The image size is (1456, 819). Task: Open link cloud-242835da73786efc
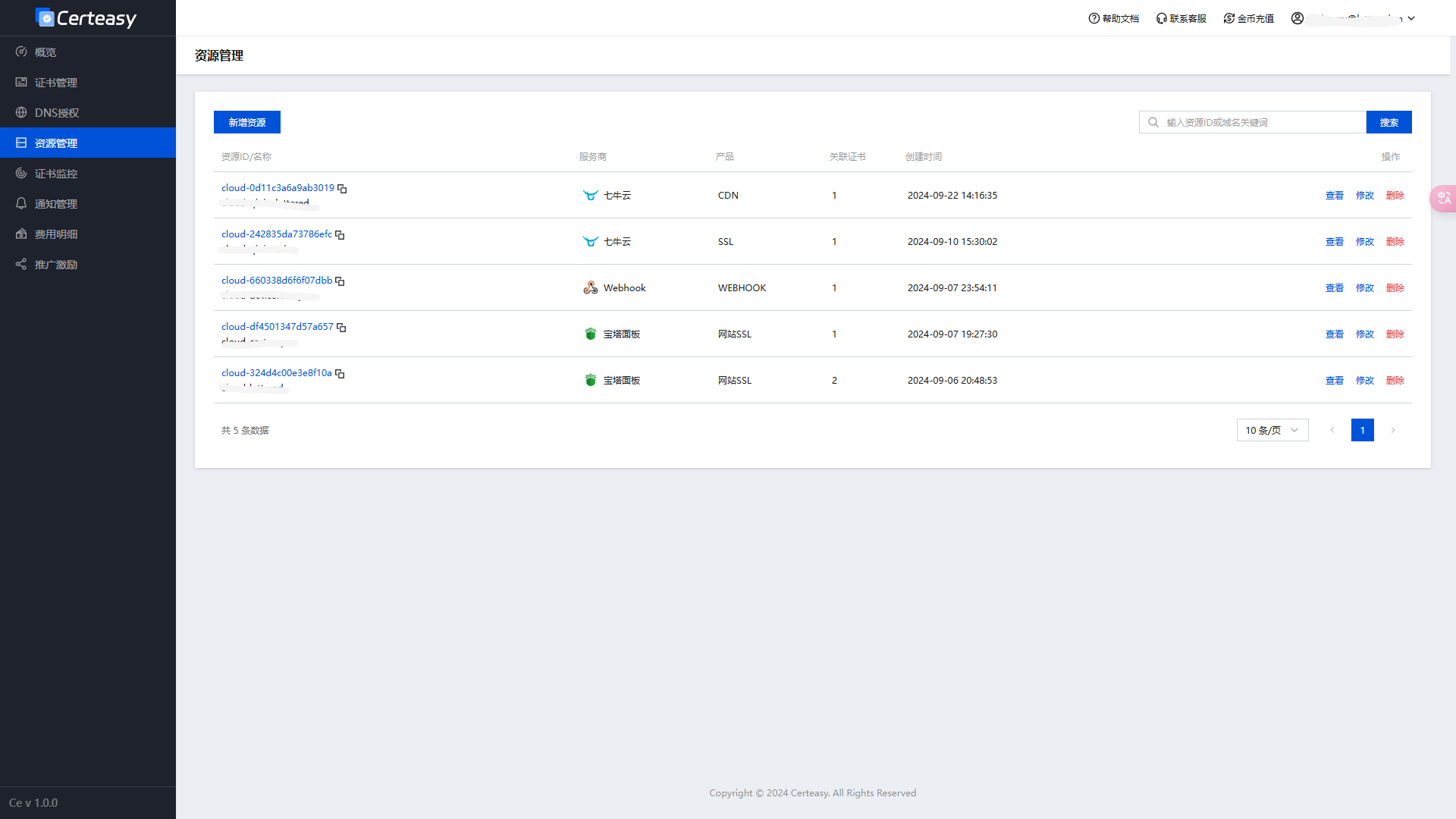tap(277, 234)
